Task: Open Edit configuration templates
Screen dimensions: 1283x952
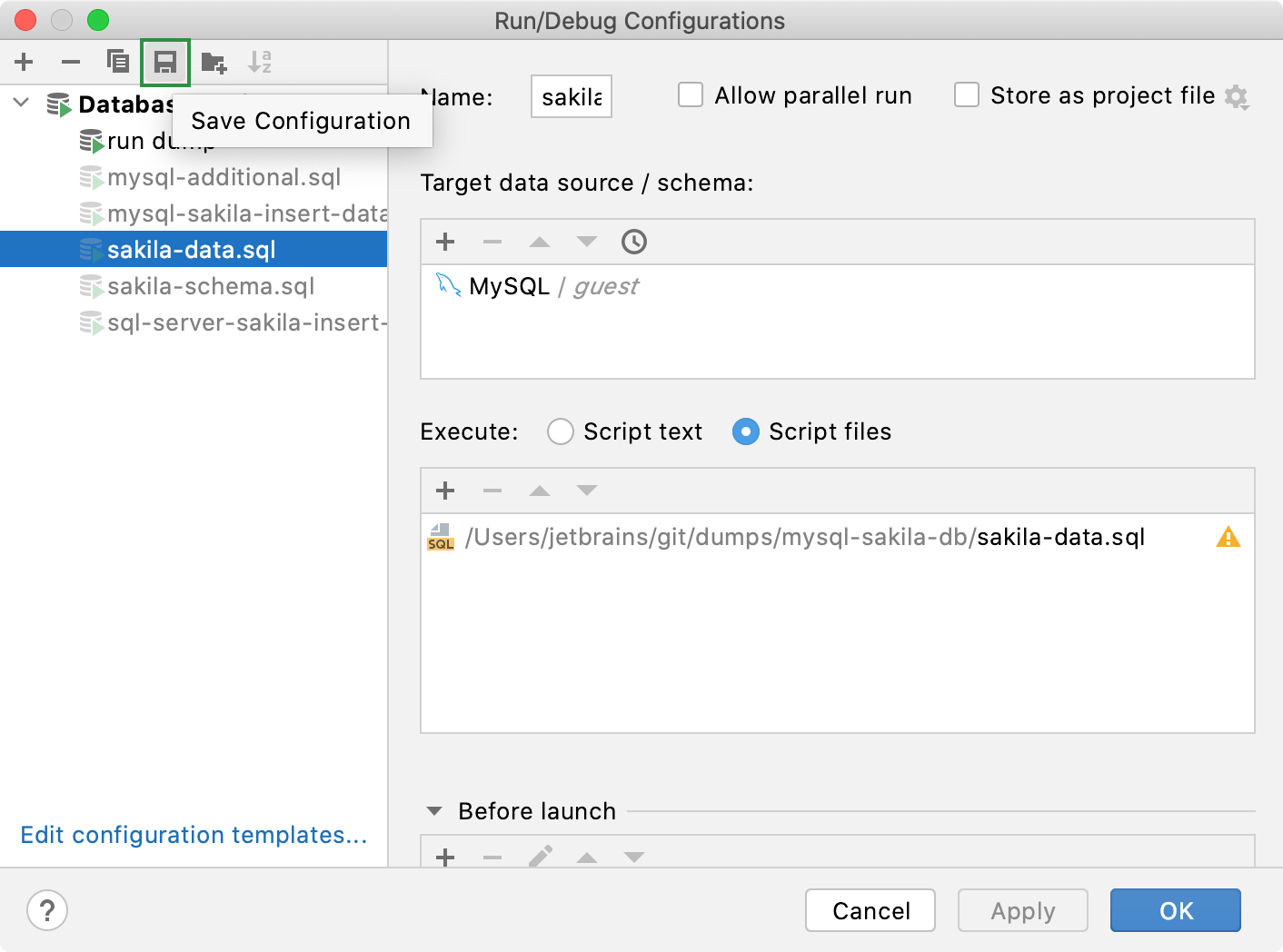Action: pos(194,835)
